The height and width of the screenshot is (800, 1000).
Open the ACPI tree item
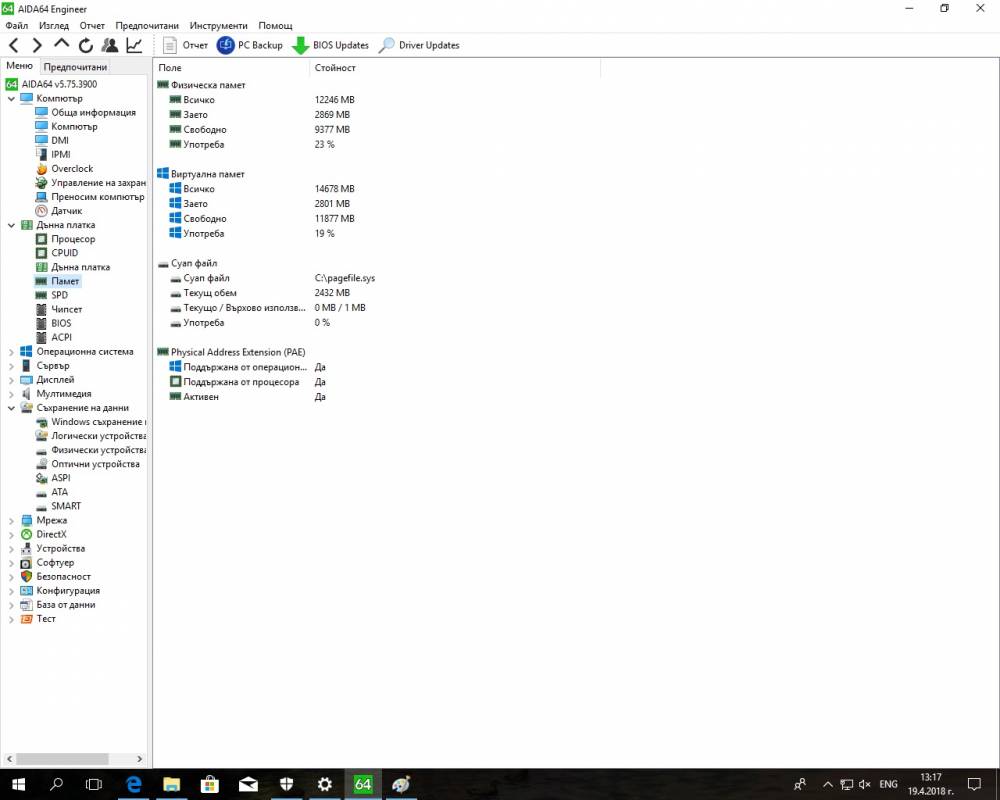tap(54, 337)
